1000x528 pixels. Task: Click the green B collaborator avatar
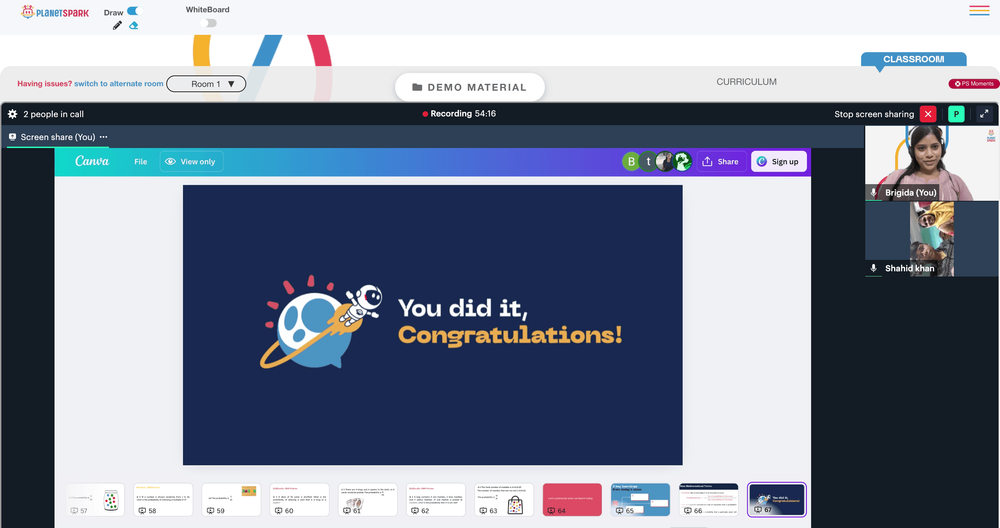pos(631,162)
